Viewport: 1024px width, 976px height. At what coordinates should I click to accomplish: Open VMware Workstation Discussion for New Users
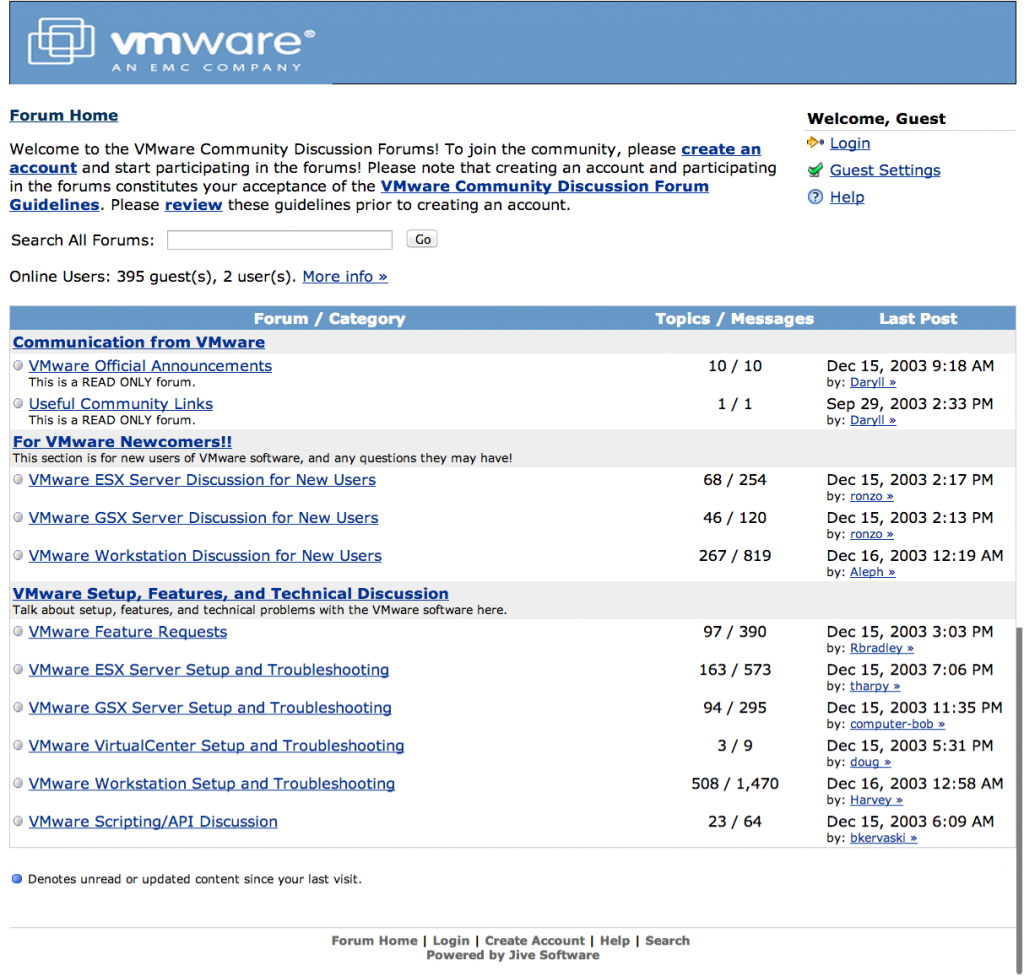(x=205, y=555)
